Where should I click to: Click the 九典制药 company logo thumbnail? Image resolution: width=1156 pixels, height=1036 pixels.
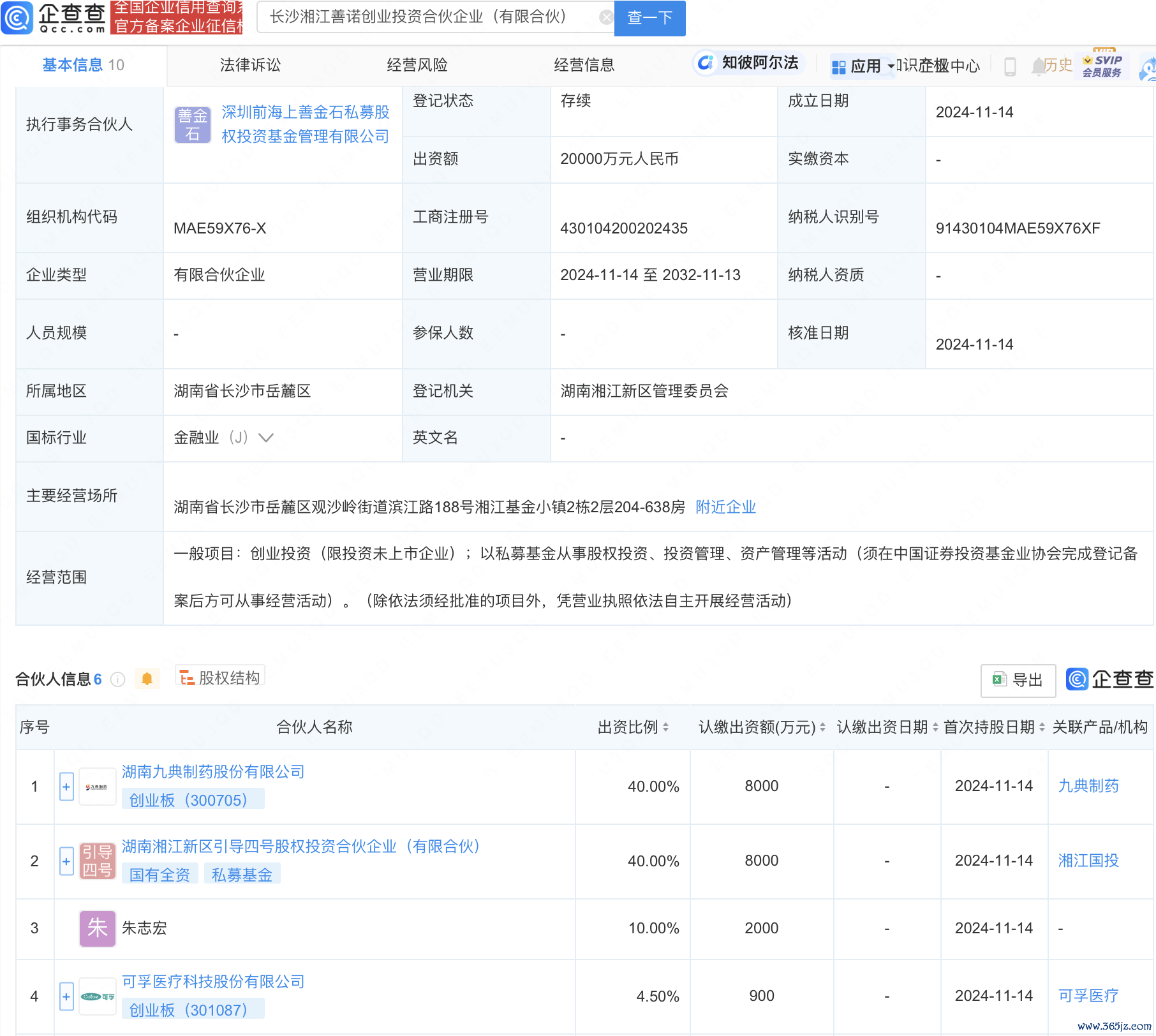tap(97, 787)
